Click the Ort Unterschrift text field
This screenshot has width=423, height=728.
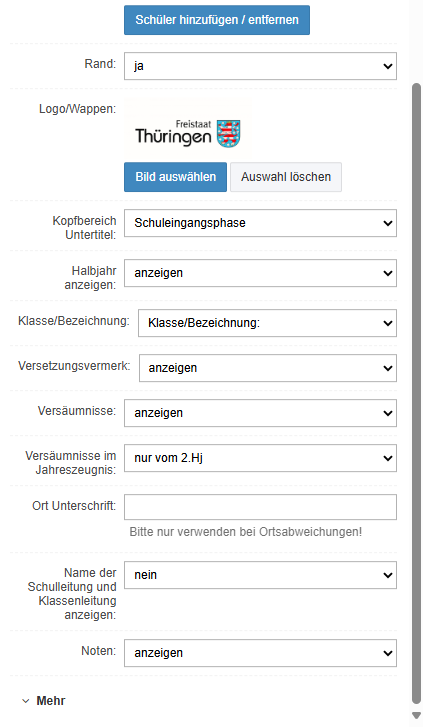tap(260, 507)
